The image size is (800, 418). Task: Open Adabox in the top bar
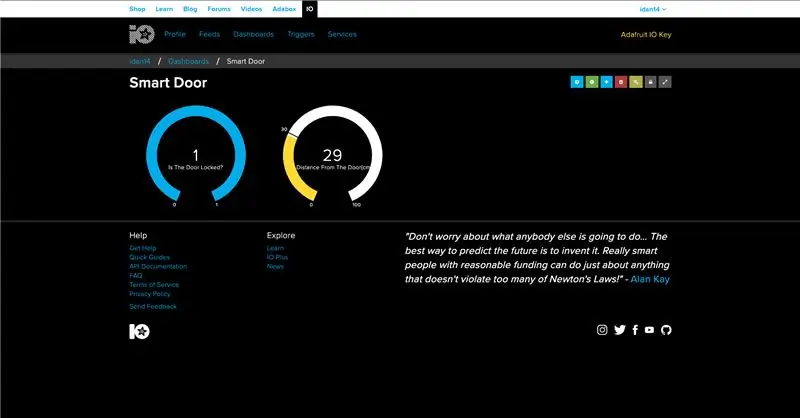tap(284, 9)
